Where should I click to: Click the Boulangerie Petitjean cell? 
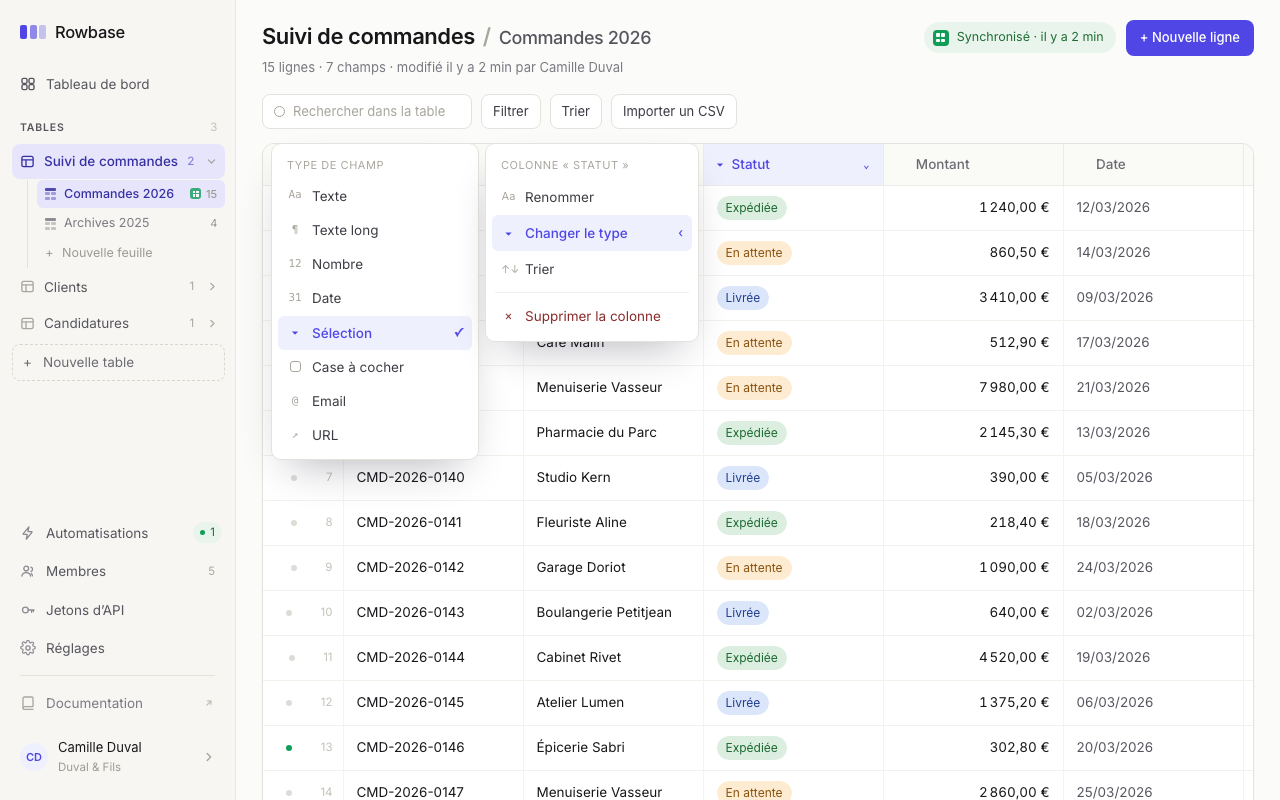point(614,613)
